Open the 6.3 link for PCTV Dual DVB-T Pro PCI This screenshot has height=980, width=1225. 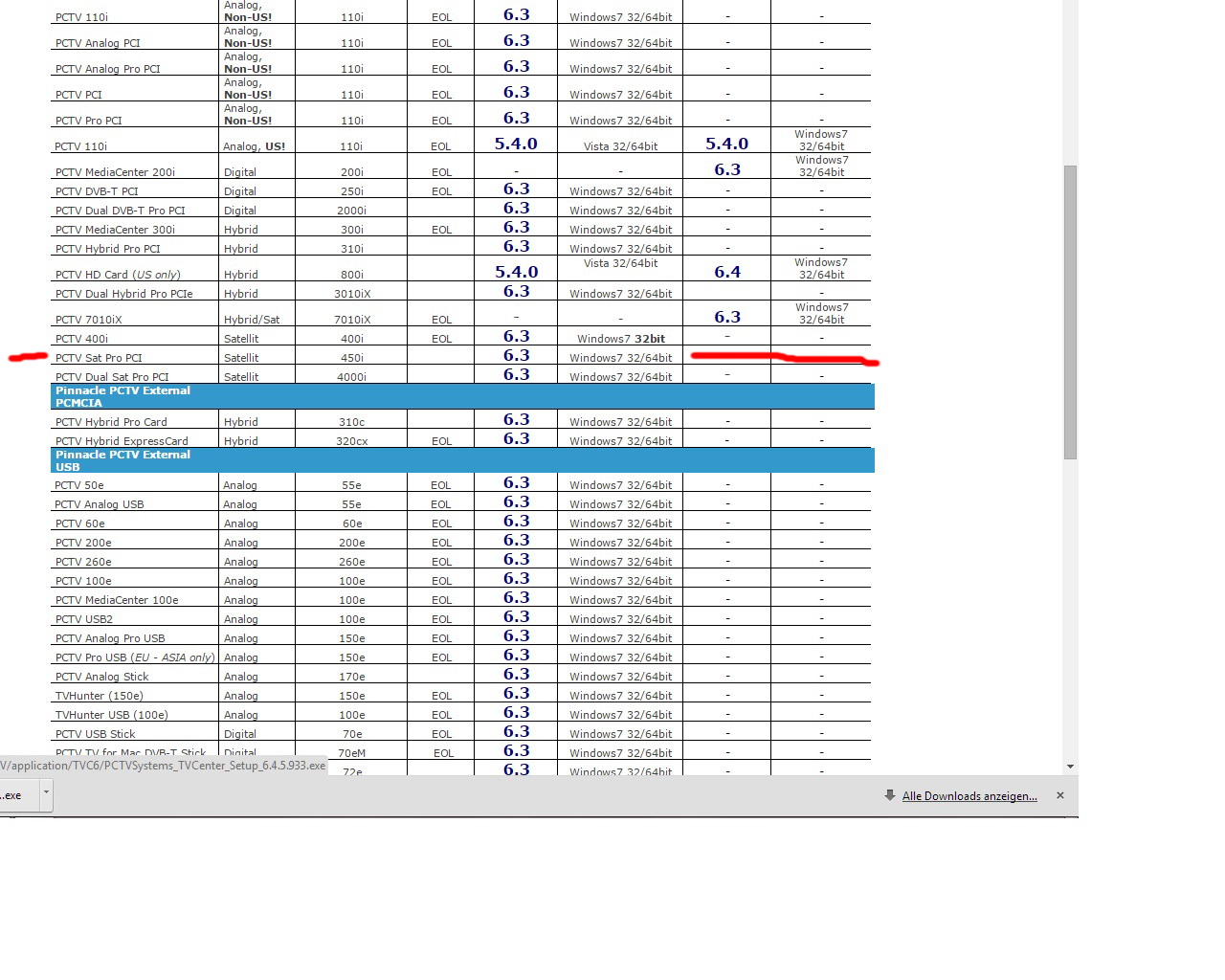[517, 208]
